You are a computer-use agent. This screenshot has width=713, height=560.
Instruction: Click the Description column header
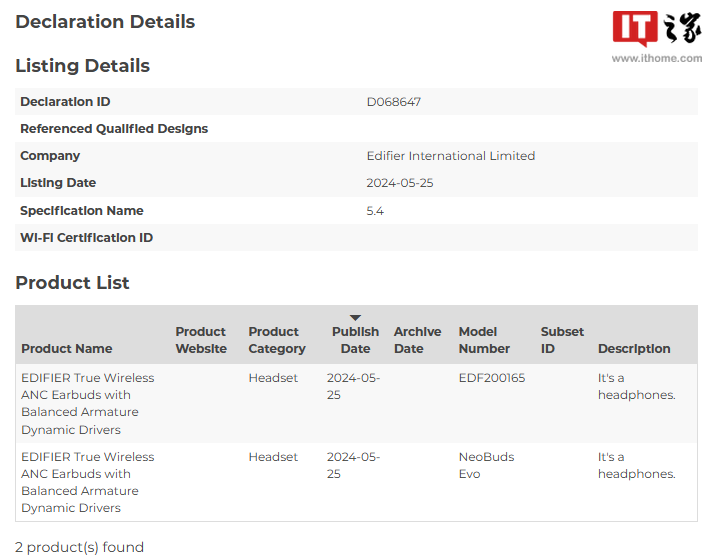click(634, 349)
